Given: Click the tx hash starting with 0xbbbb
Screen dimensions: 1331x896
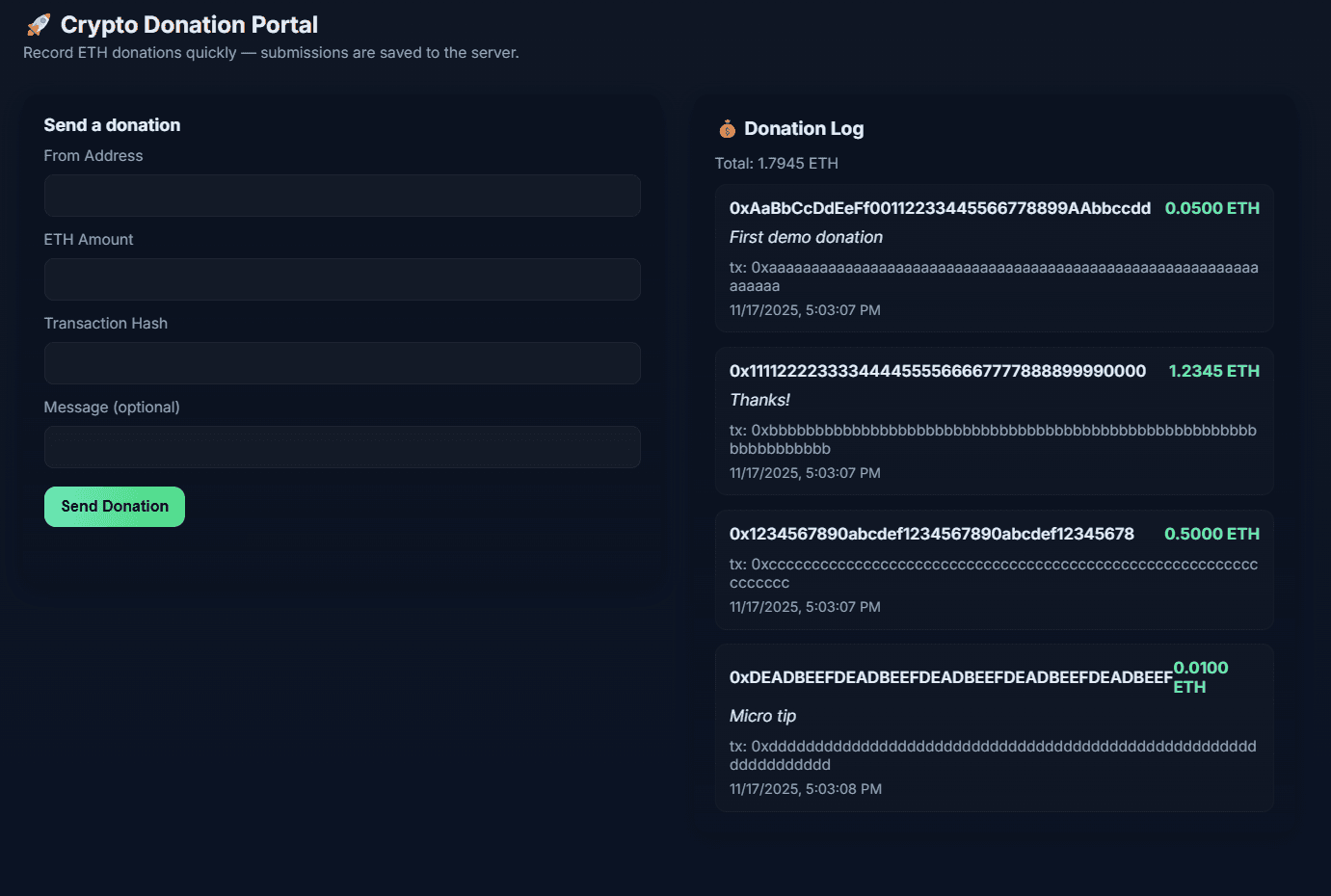Looking at the screenshot, I should (x=993, y=439).
